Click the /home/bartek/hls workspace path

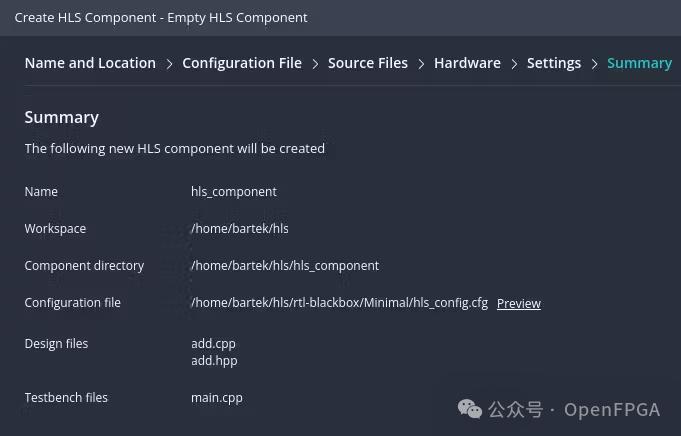pos(239,228)
